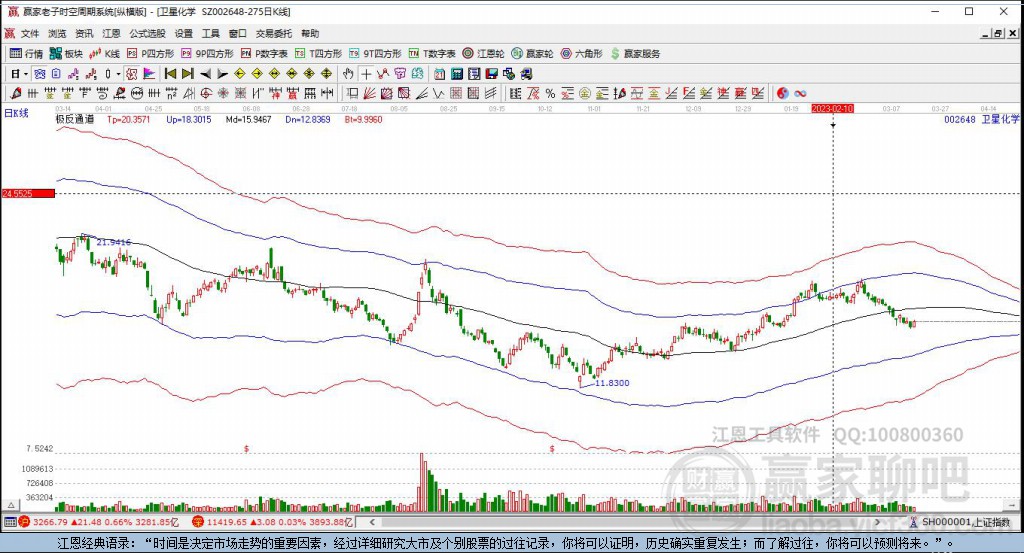This screenshot has width=1024, height=553.
Task: Expand the period dropdown arrow beside 日
Action: (25, 73)
